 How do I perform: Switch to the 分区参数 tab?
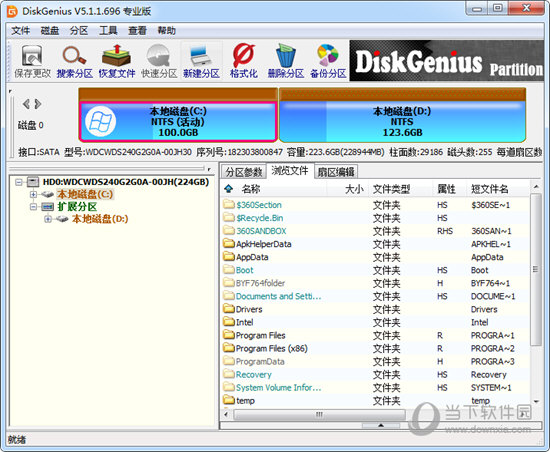(244, 172)
